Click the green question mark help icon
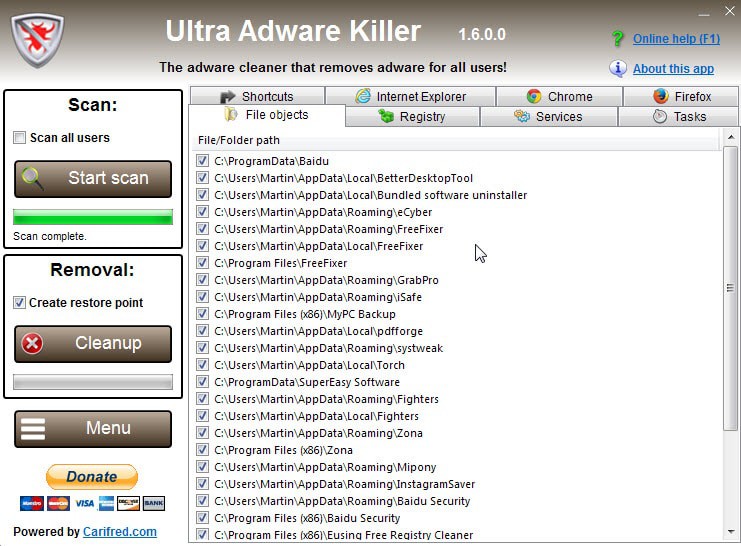The image size is (741, 546). click(x=617, y=39)
